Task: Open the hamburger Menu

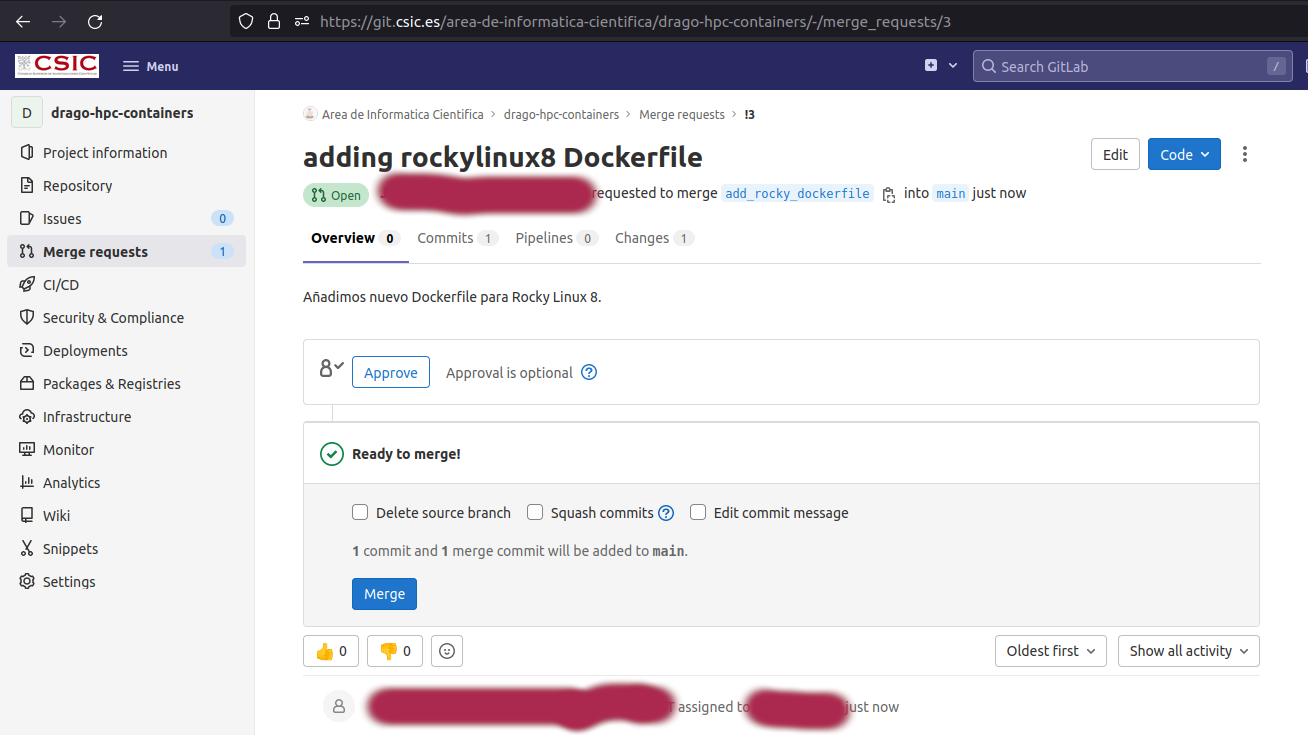Action: (150, 66)
